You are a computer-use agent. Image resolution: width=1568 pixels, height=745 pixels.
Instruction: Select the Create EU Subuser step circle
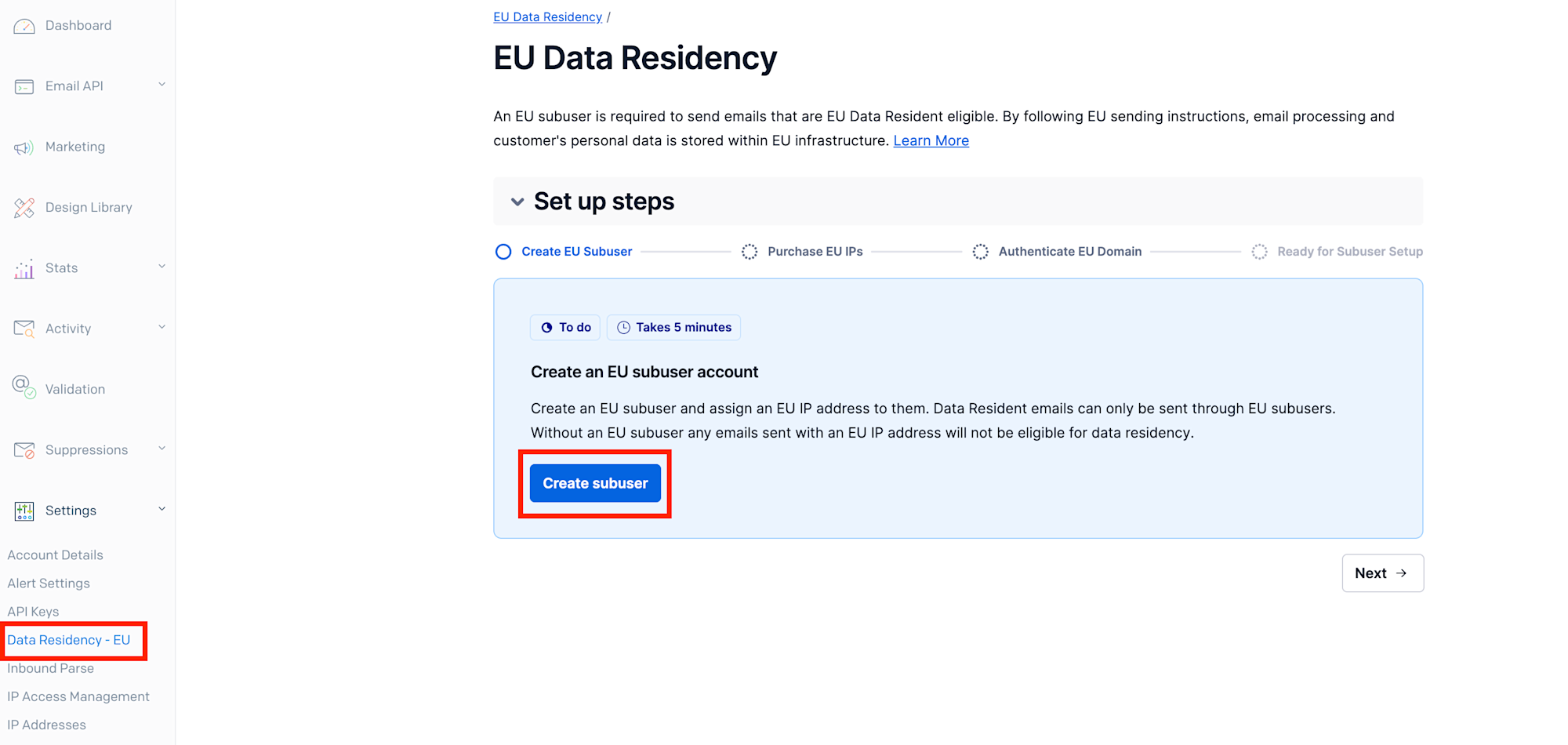[503, 252]
